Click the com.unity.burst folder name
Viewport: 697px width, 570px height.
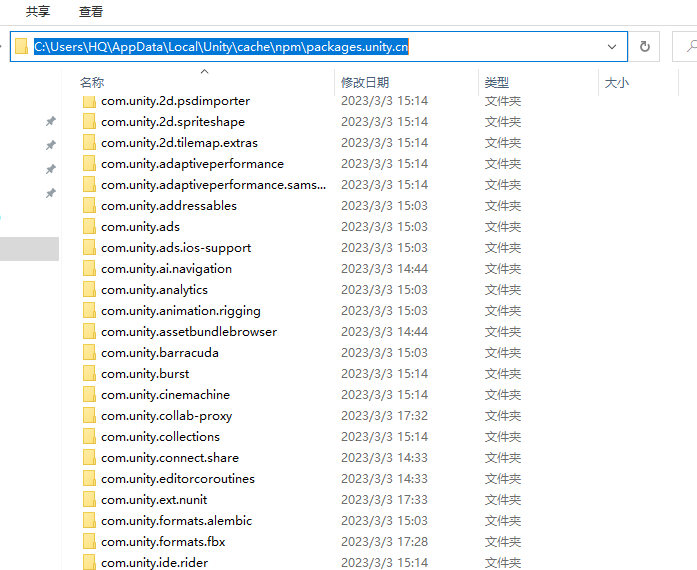(x=145, y=374)
